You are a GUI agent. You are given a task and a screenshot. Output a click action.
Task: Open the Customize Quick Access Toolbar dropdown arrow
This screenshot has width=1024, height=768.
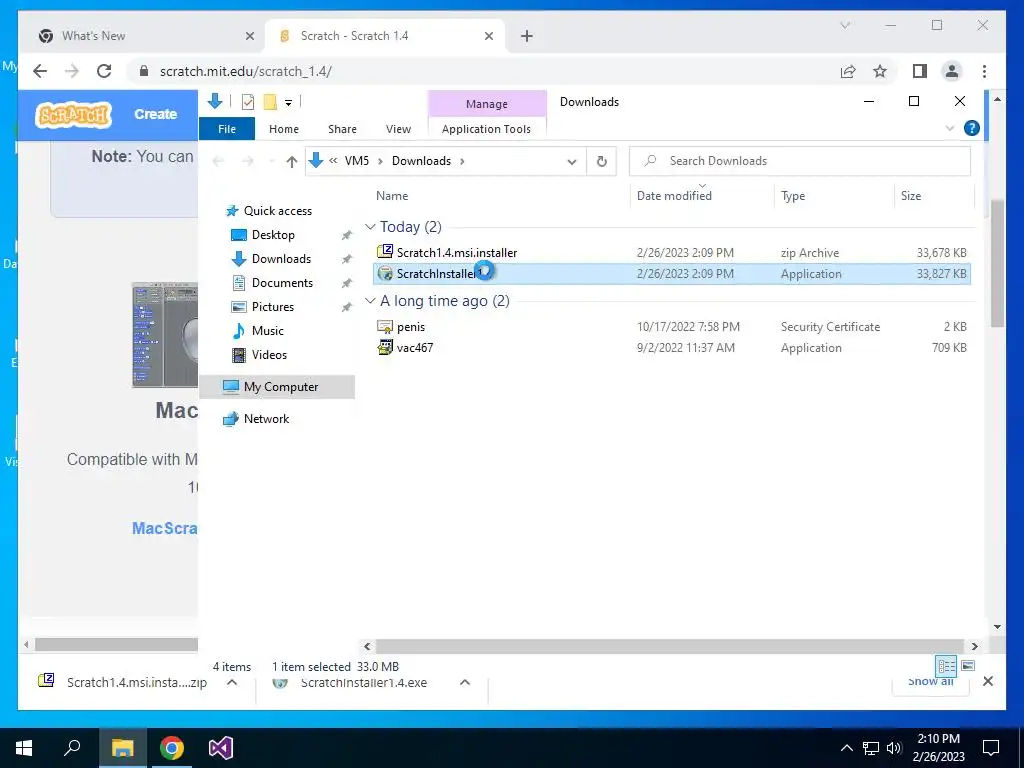pos(288,103)
